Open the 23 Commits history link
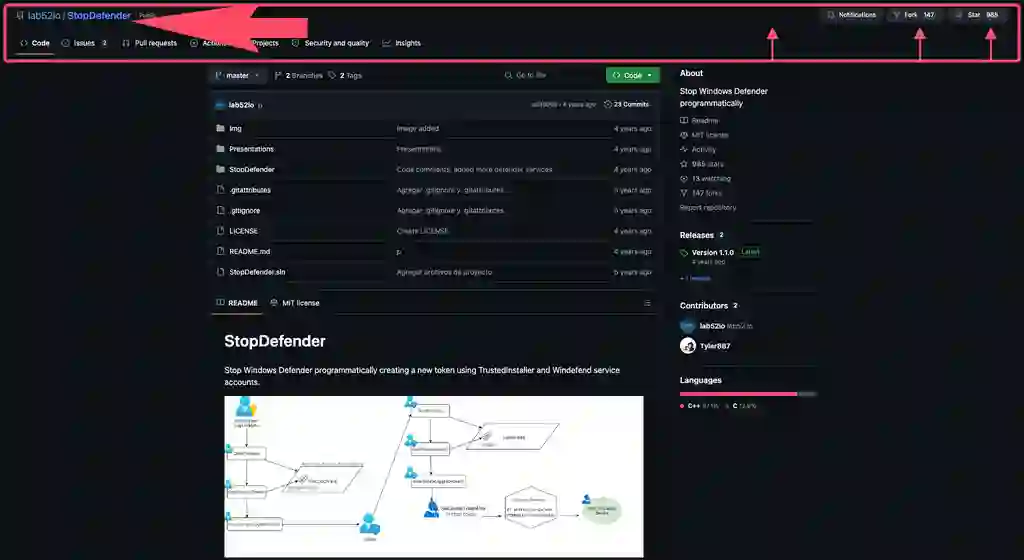The width and height of the screenshot is (1024, 560). coord(626,104)
